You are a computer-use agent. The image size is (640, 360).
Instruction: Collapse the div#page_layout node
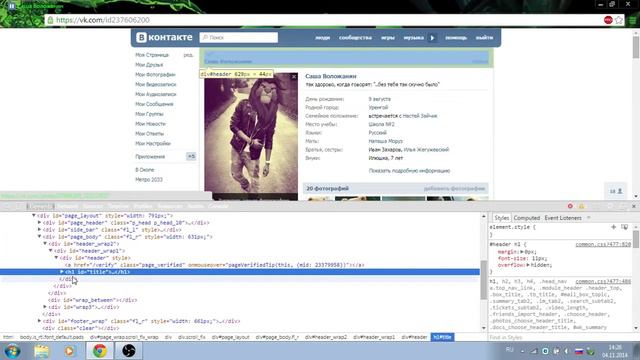34,216
